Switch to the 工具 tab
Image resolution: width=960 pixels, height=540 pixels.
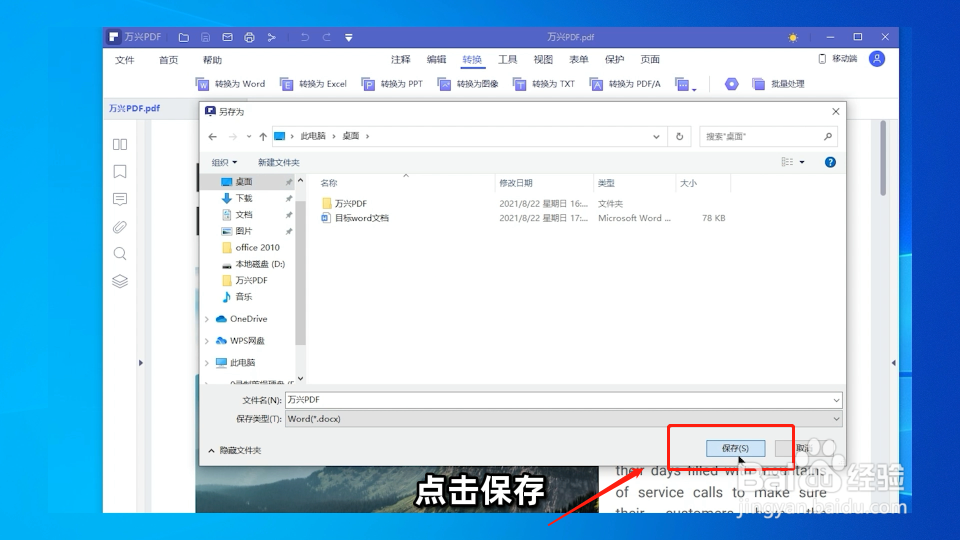click(508, 59)
